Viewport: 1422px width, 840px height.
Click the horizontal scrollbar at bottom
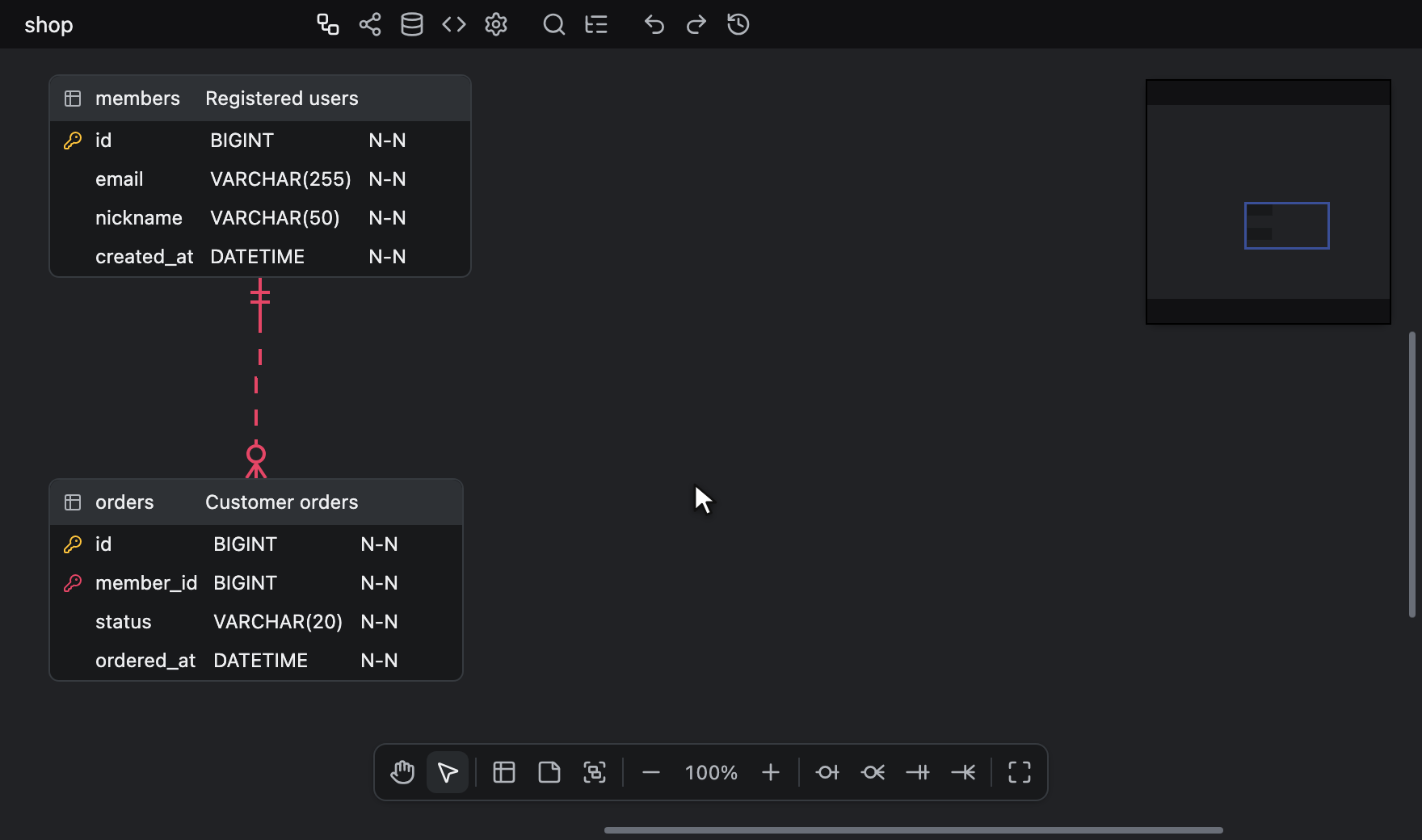coord(914,829)
